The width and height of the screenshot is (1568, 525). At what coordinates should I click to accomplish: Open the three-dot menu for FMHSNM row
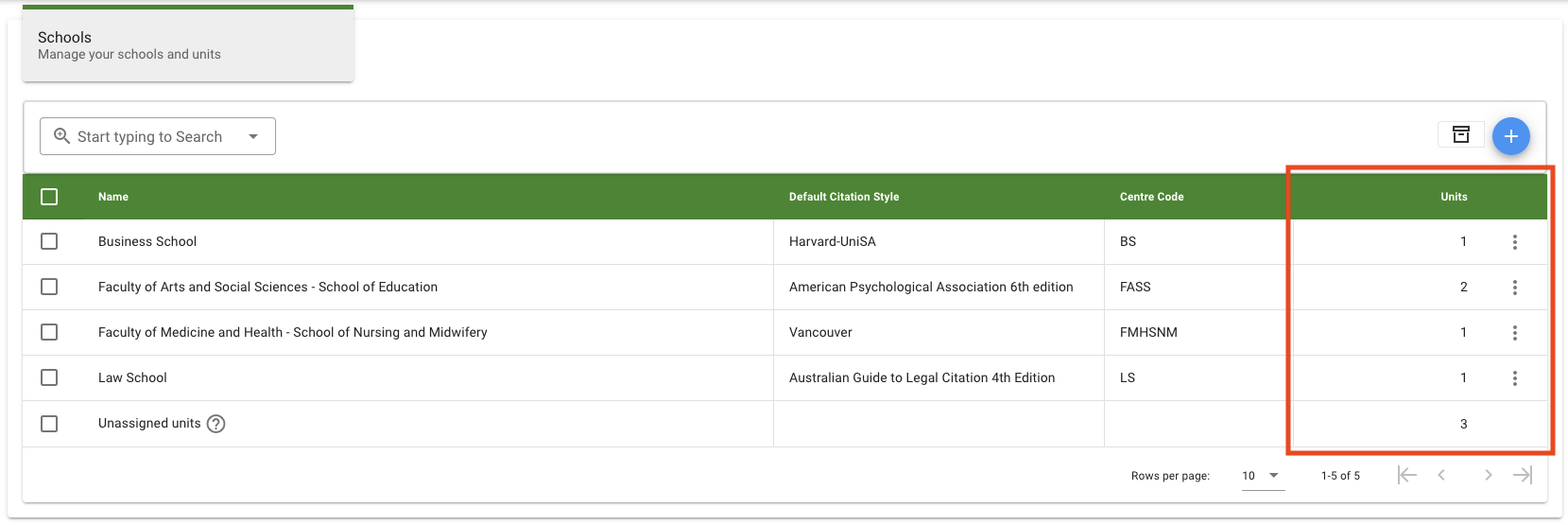[x=1514, y=333]
